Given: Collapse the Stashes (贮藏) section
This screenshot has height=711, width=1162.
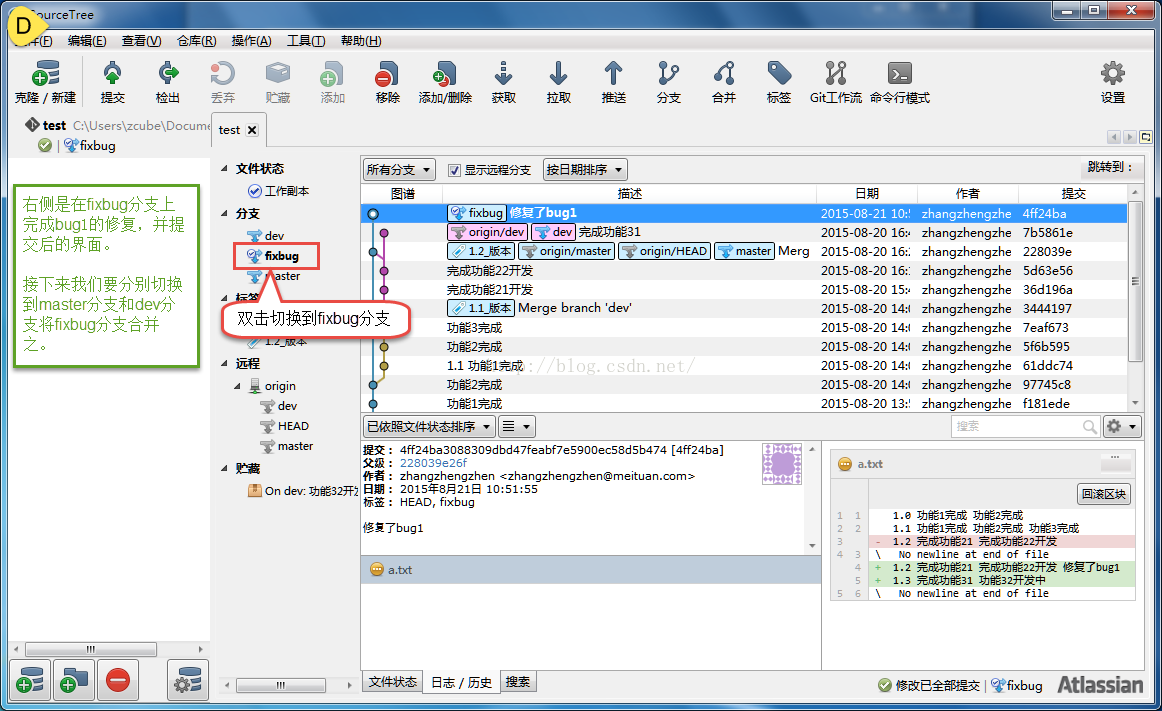Looking at the screenshot, I should [x=225, y=468].
